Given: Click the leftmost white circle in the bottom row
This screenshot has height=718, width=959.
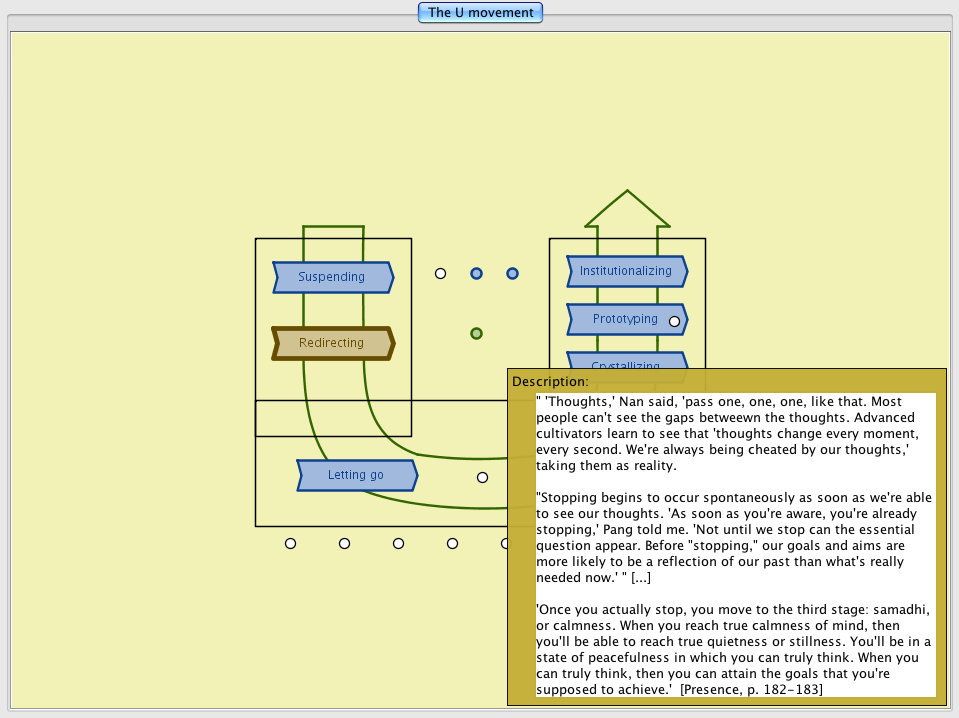Looking at the screenshot, I should pyautogui.click(x=290, y=543).
